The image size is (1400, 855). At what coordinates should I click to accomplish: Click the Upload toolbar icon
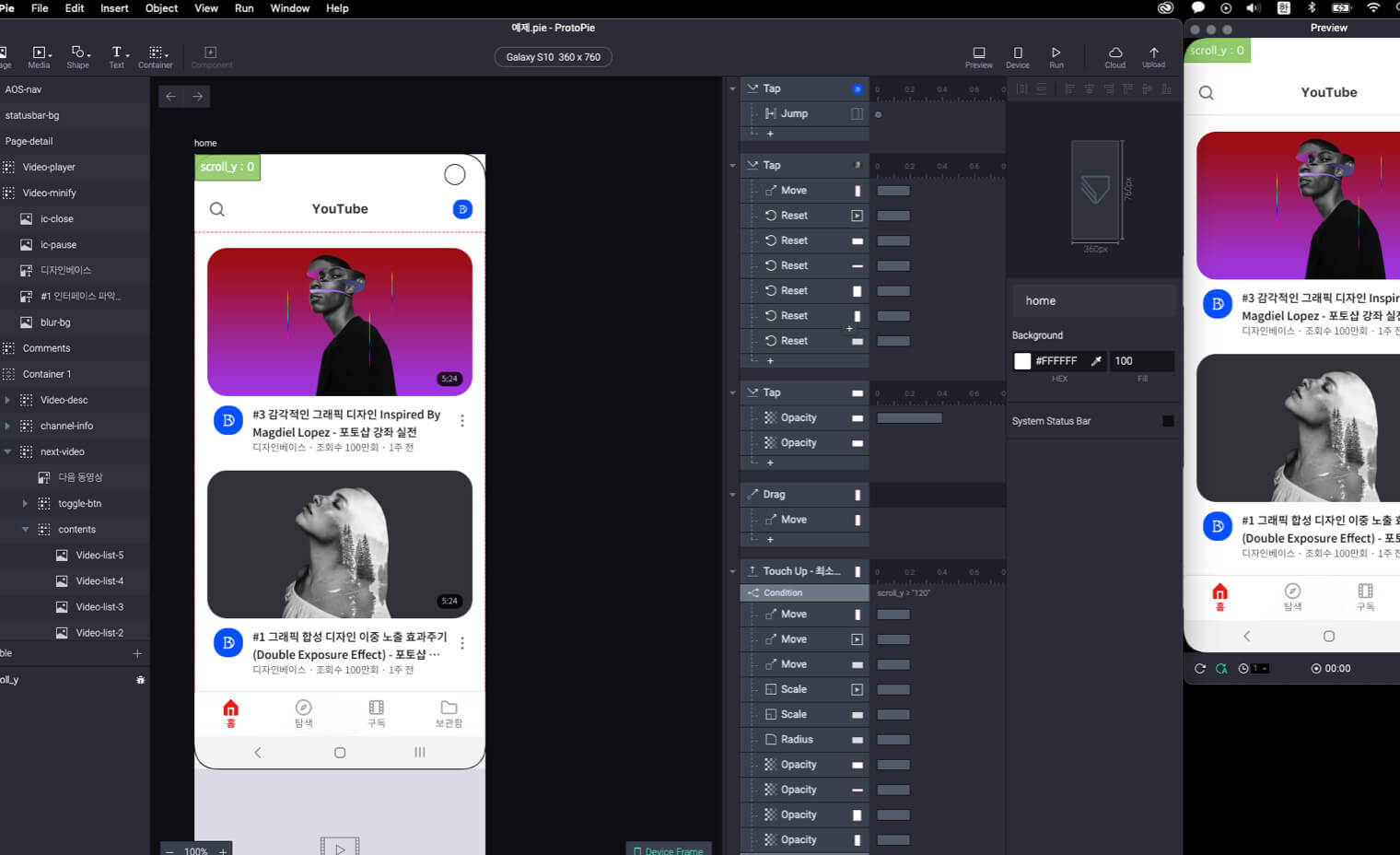click(x=1154, y=57)
